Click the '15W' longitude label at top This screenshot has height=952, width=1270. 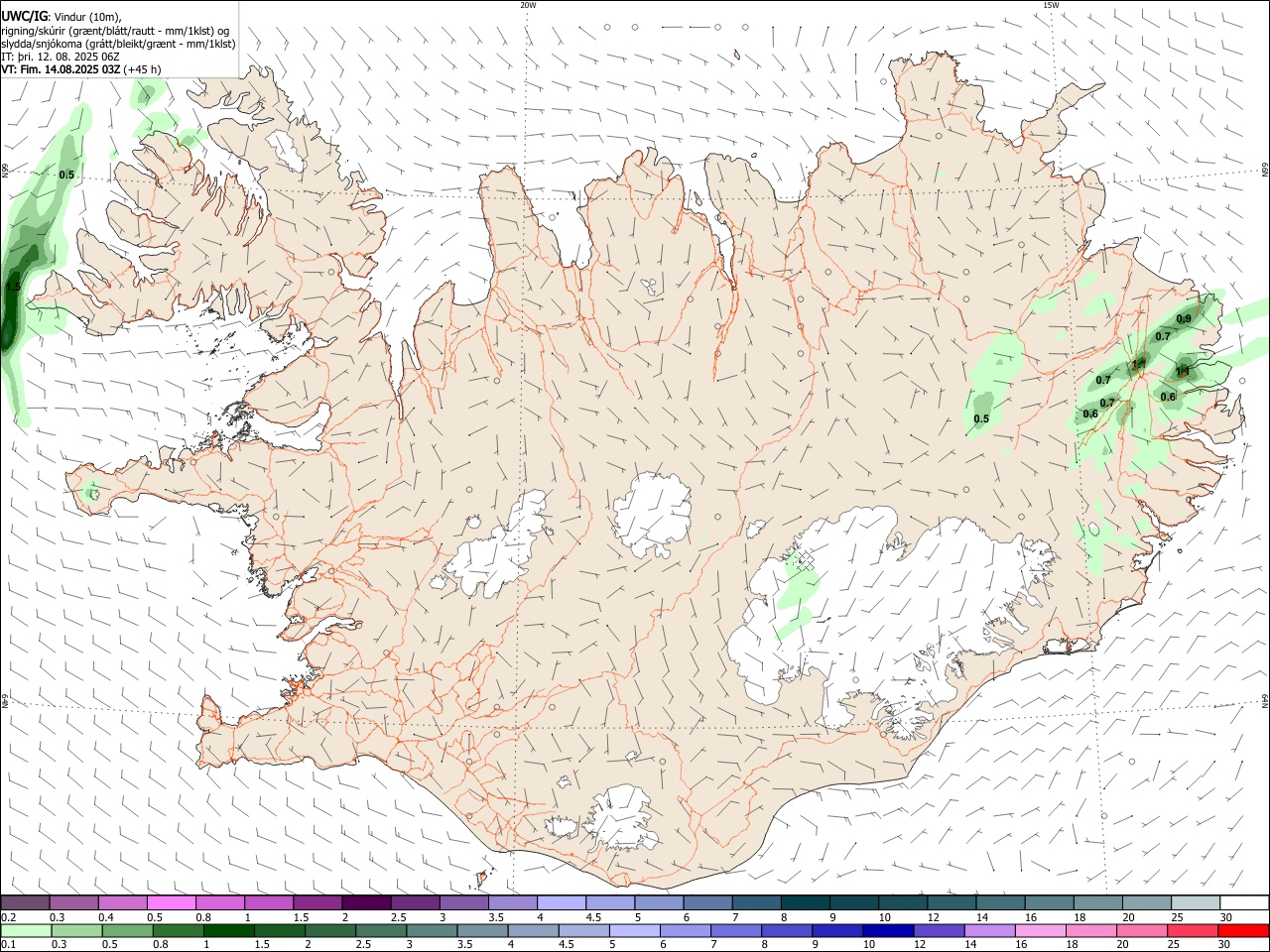point(1051,5)
